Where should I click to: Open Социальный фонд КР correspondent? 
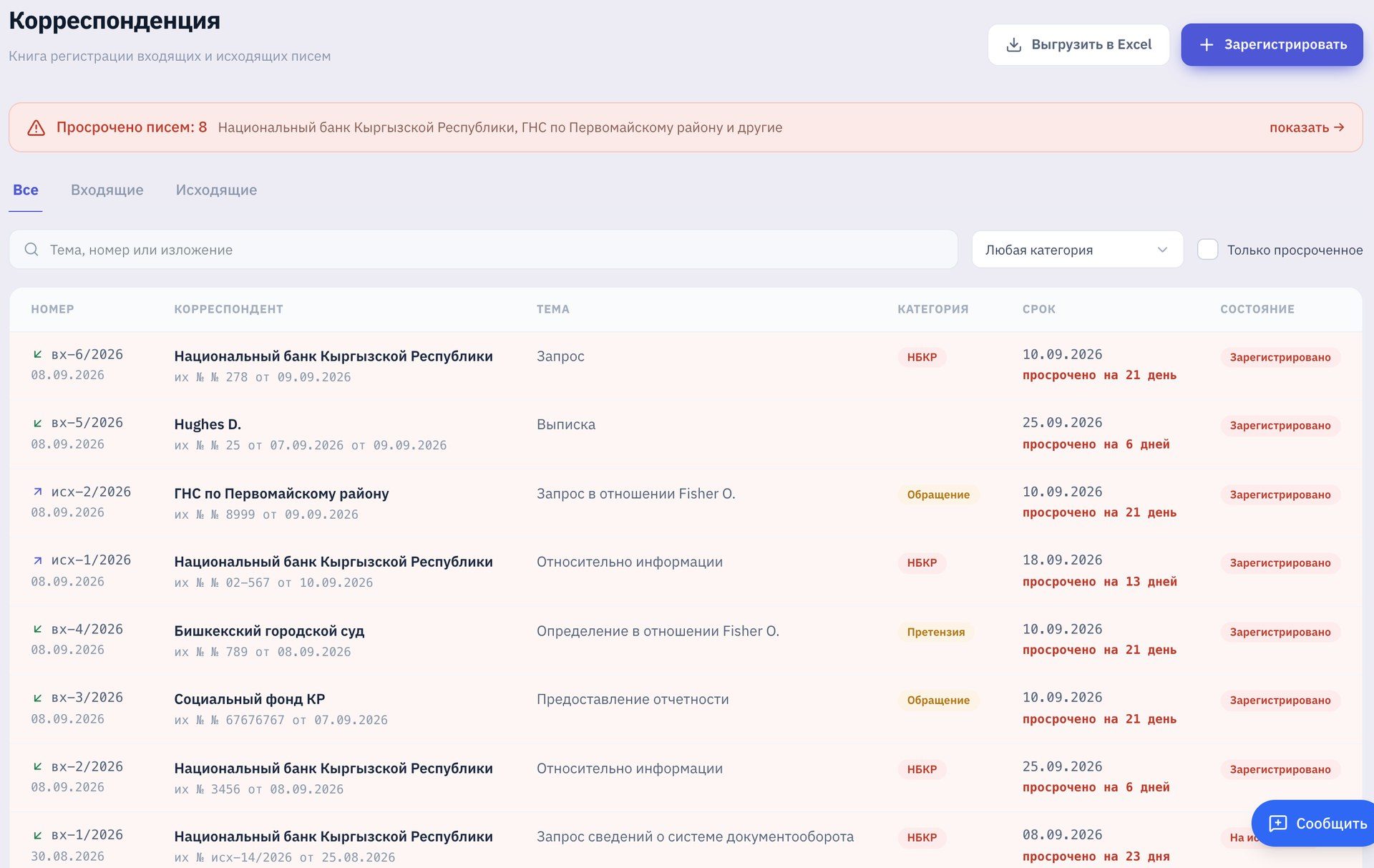249,698
